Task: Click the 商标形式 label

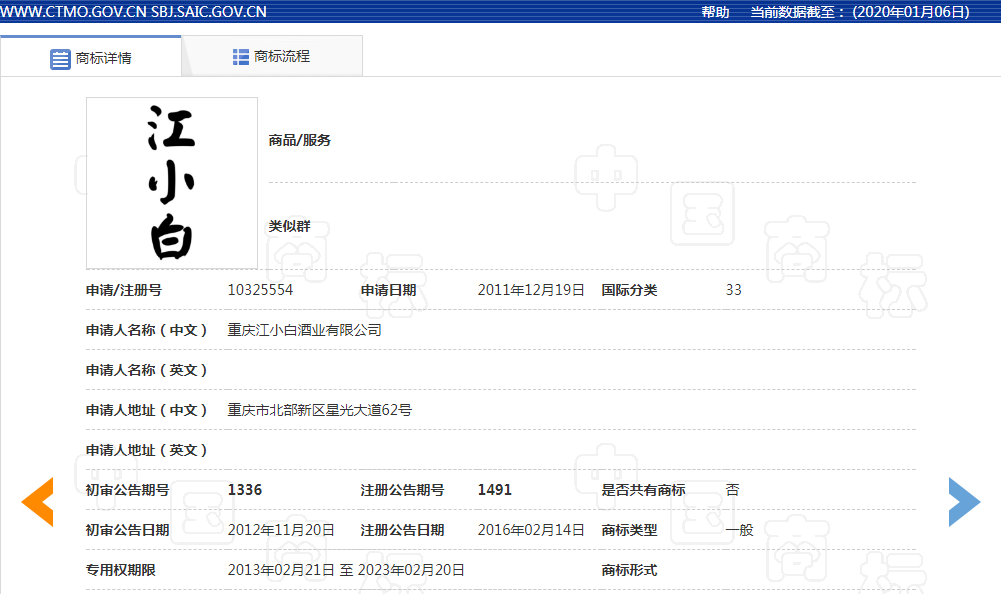Action: tap(629, 570)
